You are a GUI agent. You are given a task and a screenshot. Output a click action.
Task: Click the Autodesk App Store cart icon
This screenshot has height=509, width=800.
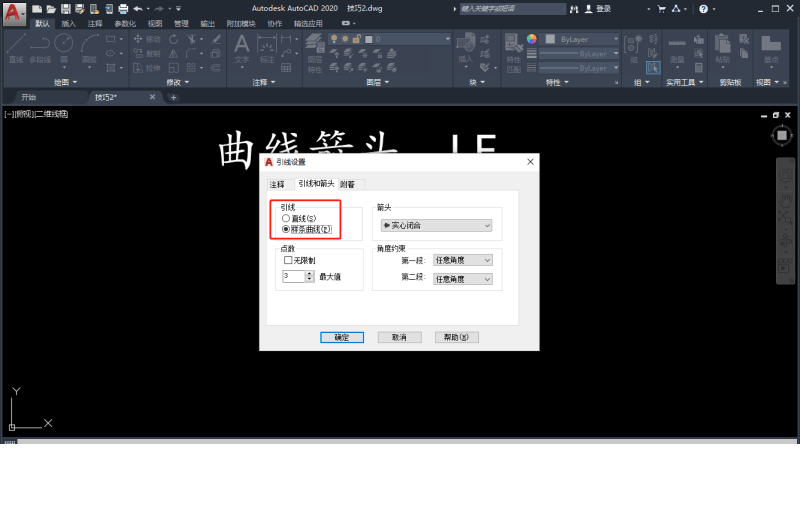[x=662, y=9]
